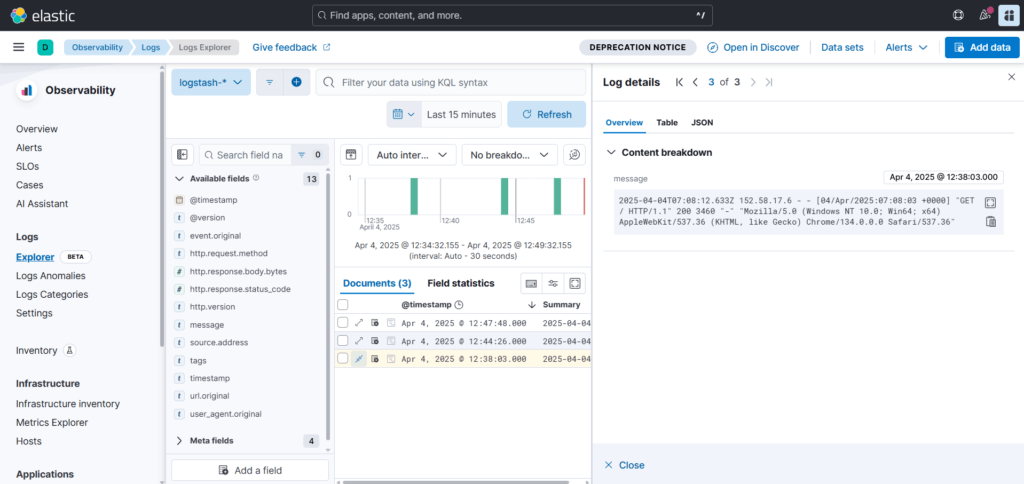Open the filter options menu icon
The width and height of the screenshot is (1024, 484).
(x=270, y=82)
